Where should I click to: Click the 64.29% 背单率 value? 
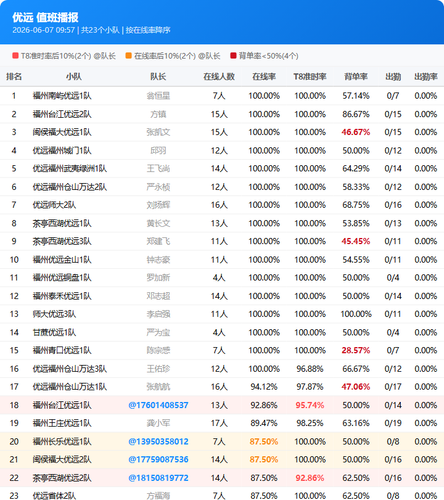[x=356, y=169]
